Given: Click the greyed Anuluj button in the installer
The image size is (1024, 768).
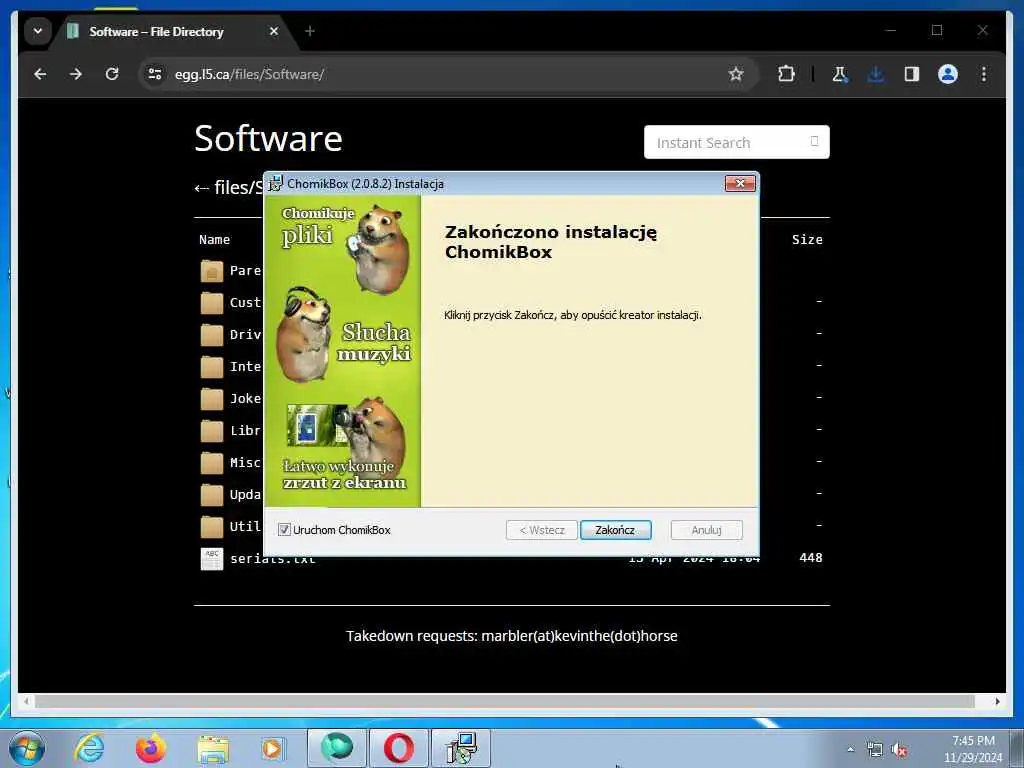Looking at the screenshot, I should click(x=706, y=530).
